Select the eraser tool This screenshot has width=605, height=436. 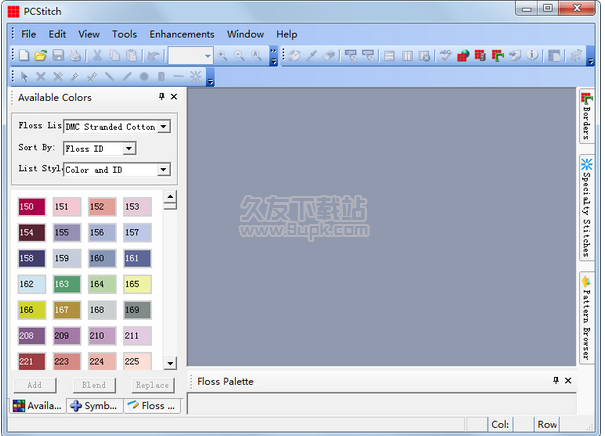[x=328, y=56]
